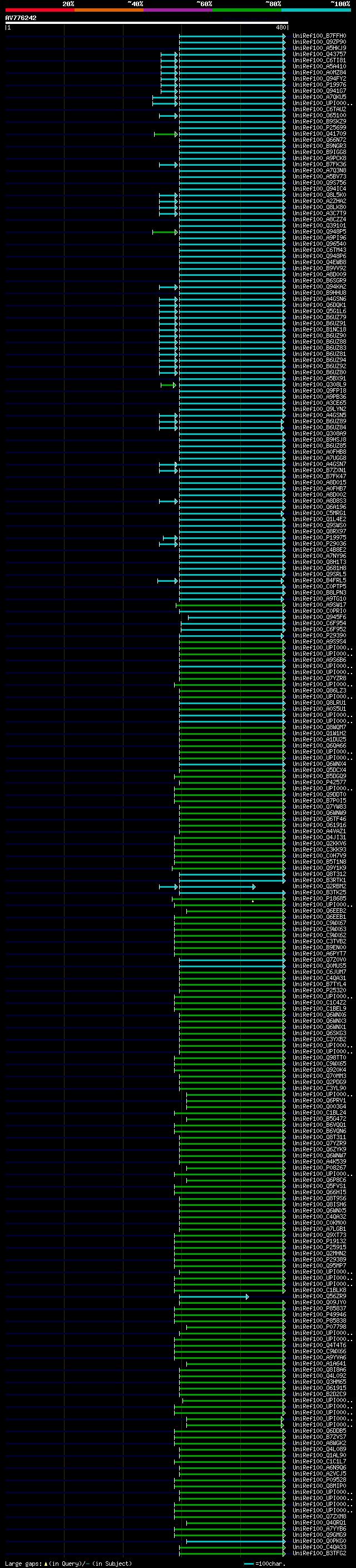The image size is (356, 1568).
Task: Select hit label UniRef100_Q94KA2
Action: click(x=319, y=286)
